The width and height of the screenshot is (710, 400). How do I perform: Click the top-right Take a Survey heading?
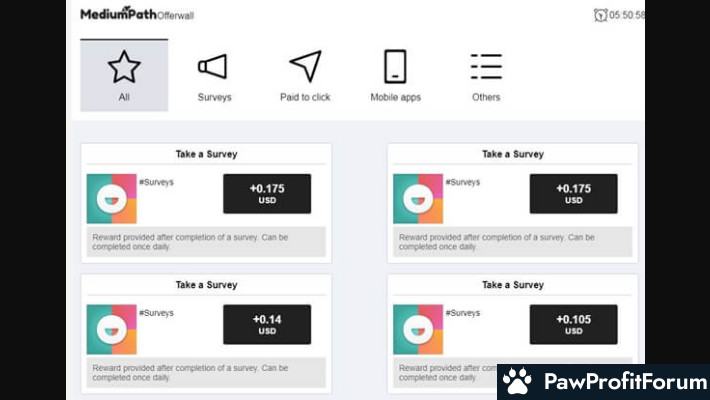(x=513, y=154)
